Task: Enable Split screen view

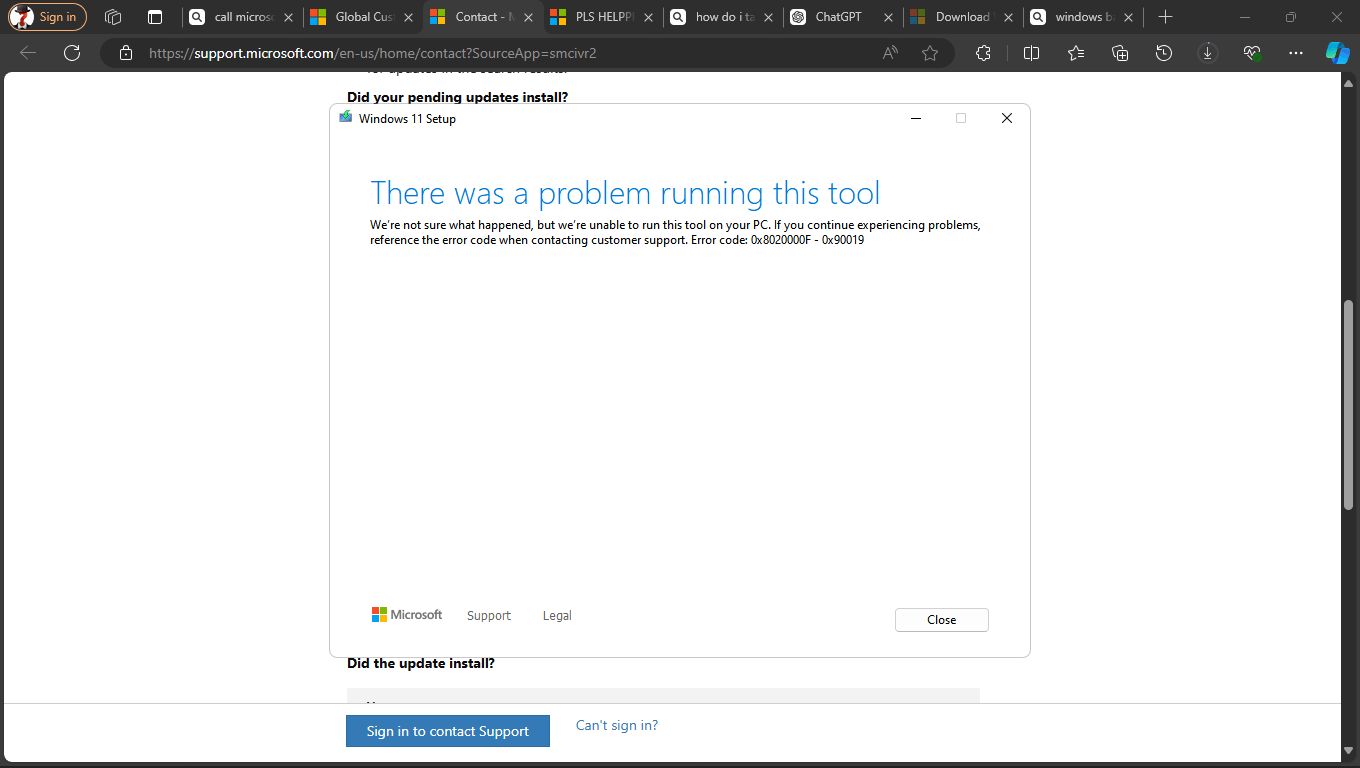Action: tap(1031, 53)
